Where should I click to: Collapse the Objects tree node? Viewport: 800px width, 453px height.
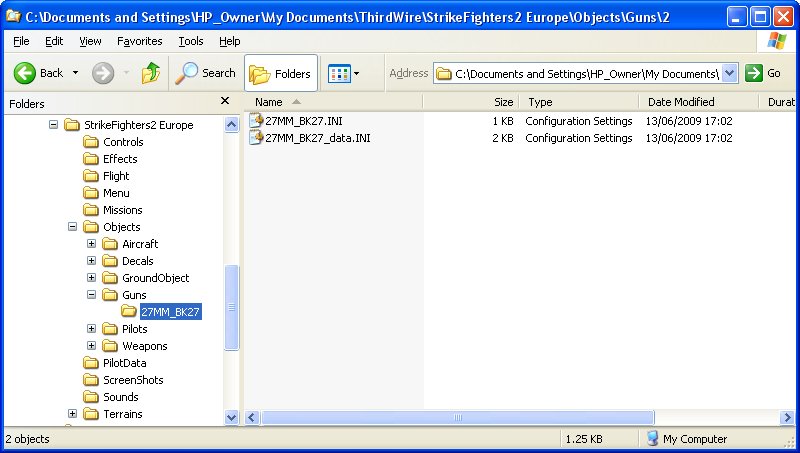click(x=72, y=226)
